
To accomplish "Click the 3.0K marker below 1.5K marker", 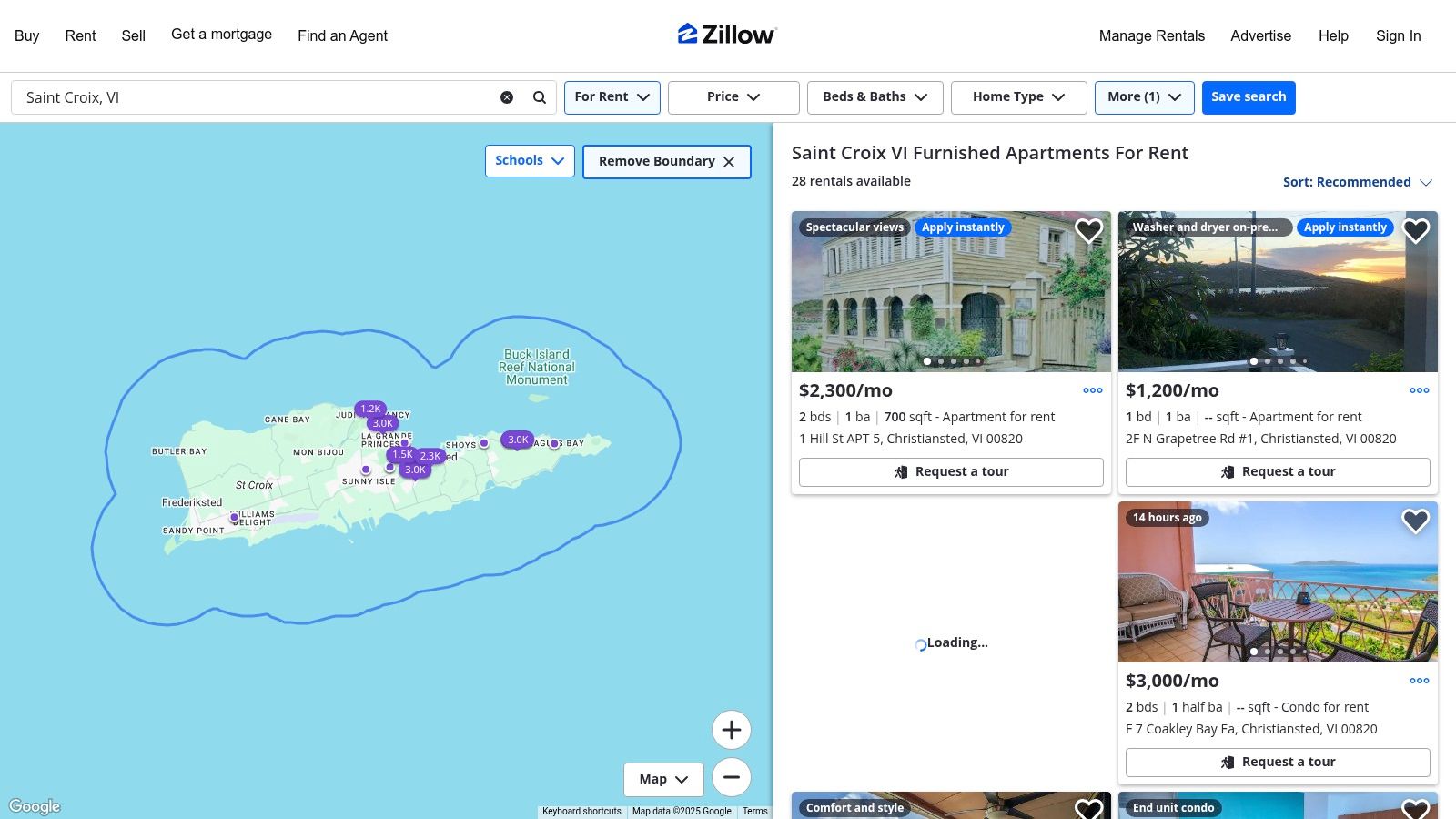I will [415, 470].
